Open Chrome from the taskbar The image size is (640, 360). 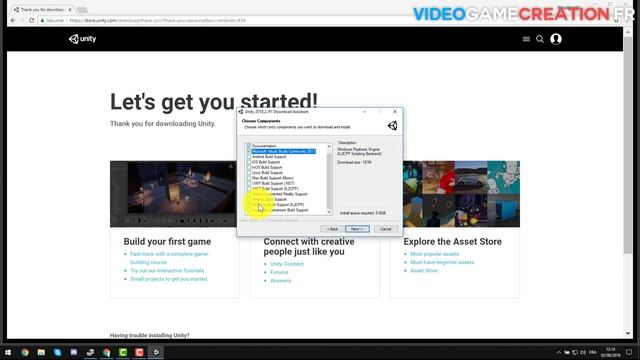point(25,352)
